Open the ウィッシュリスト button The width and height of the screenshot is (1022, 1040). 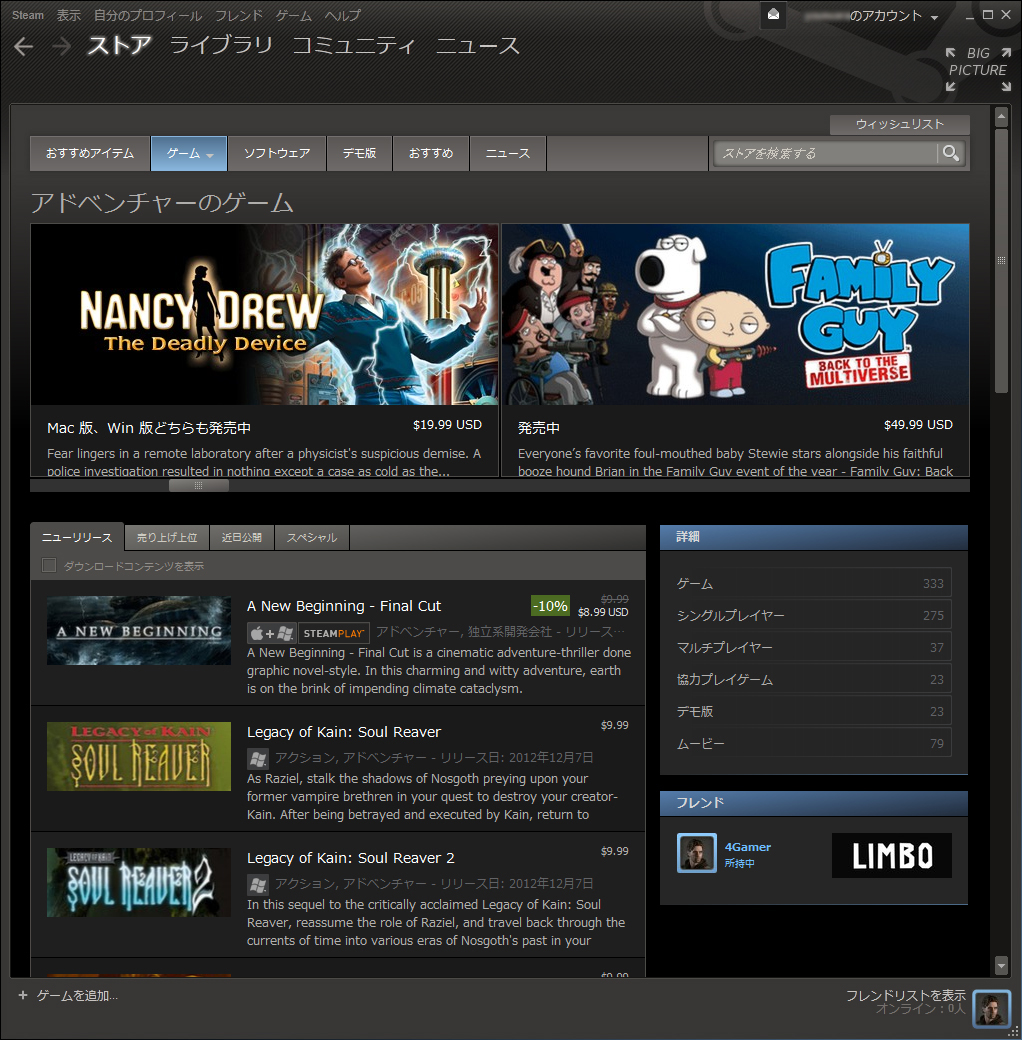tap(899, 124)
